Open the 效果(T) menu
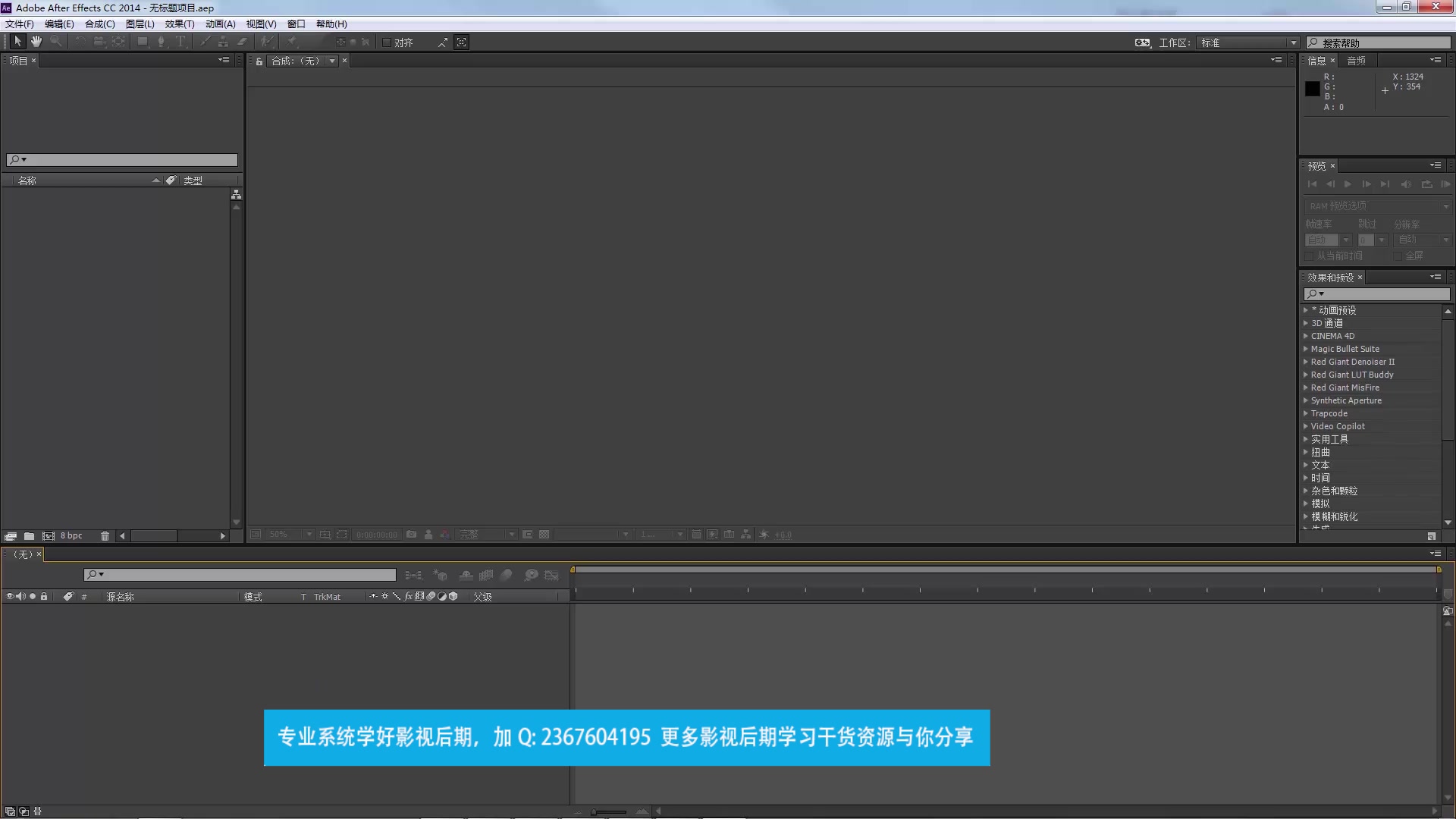 [x=178, y=23]
